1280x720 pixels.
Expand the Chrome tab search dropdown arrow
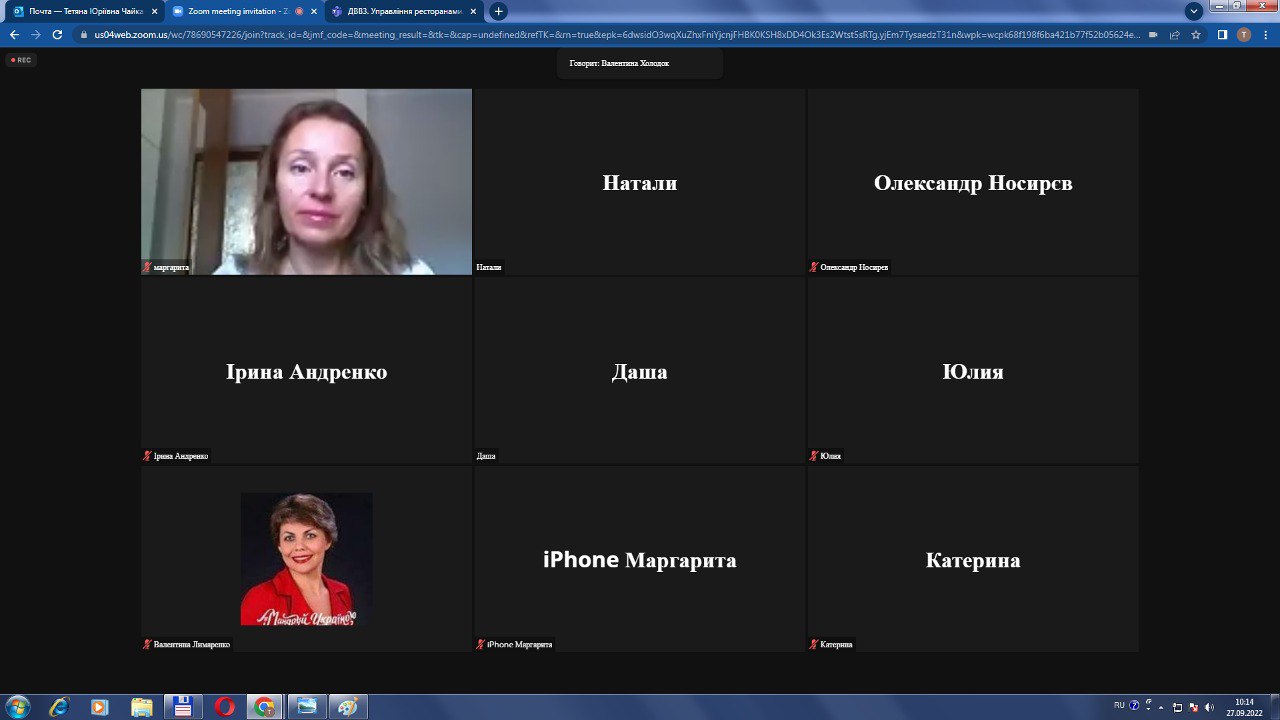[x=1193, y=11]
